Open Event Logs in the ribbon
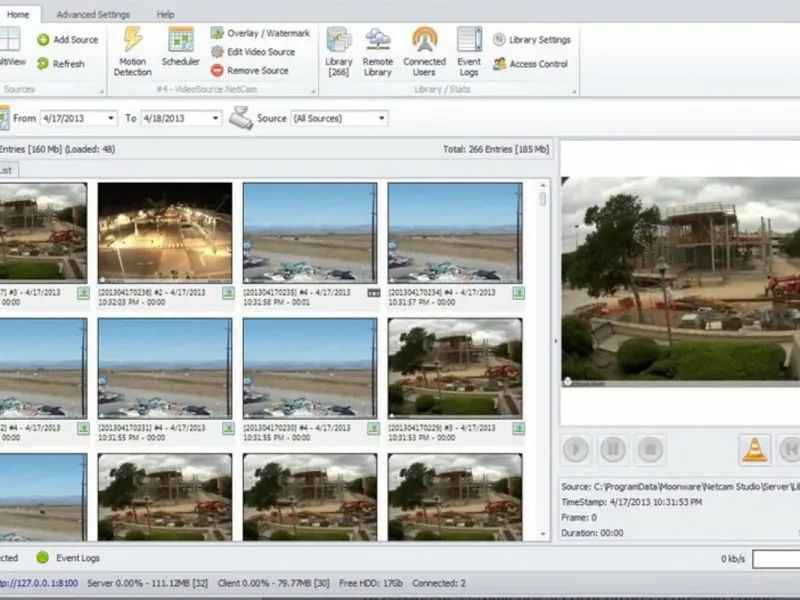 click(x=469, y=51)
